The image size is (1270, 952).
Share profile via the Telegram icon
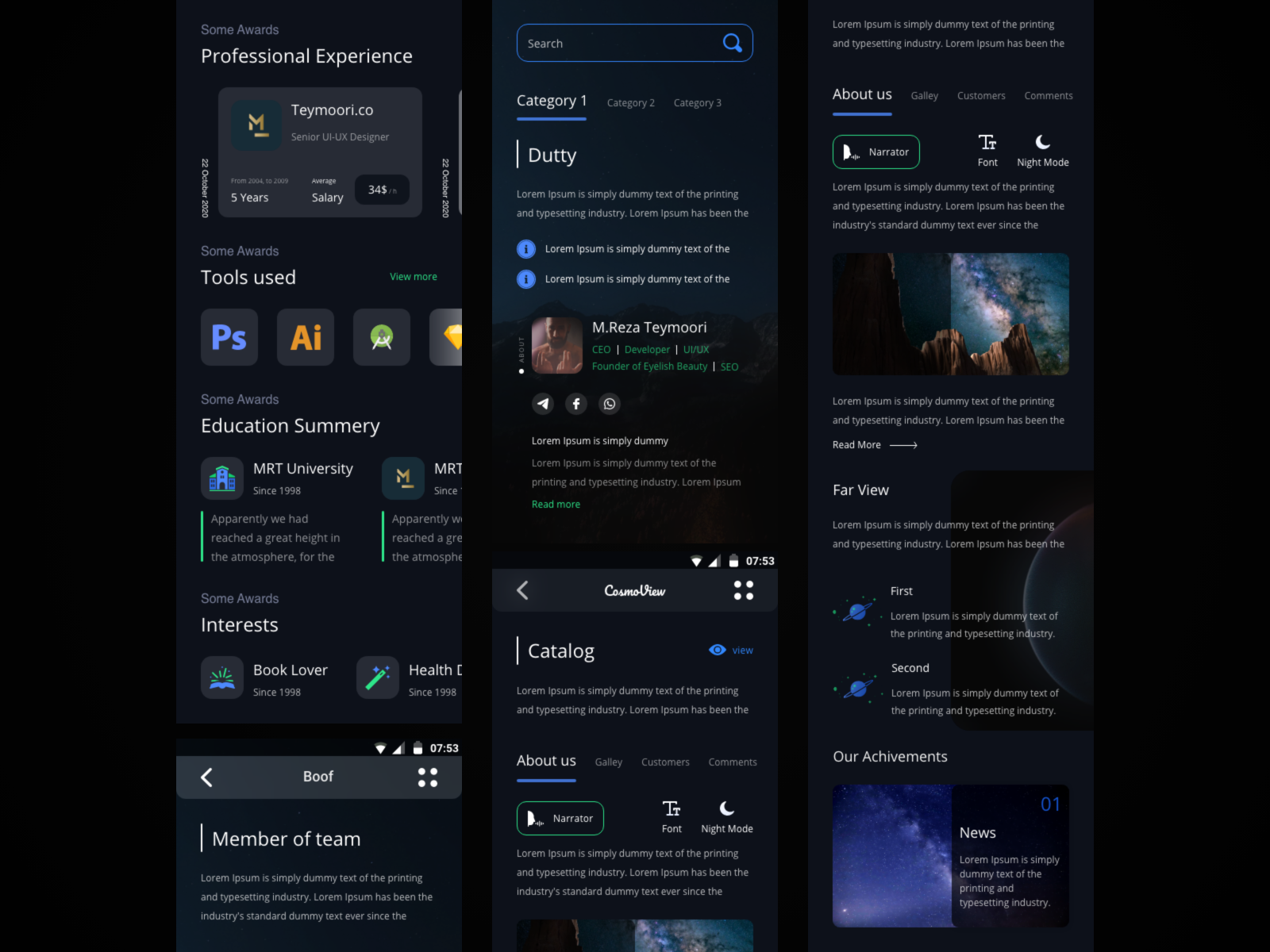[543, 404]
